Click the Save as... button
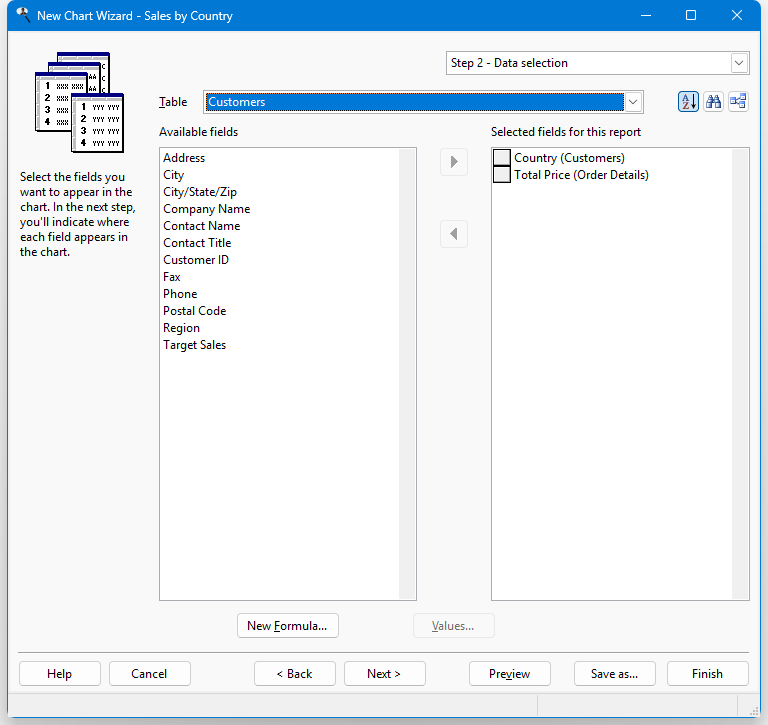 point(614,674)
